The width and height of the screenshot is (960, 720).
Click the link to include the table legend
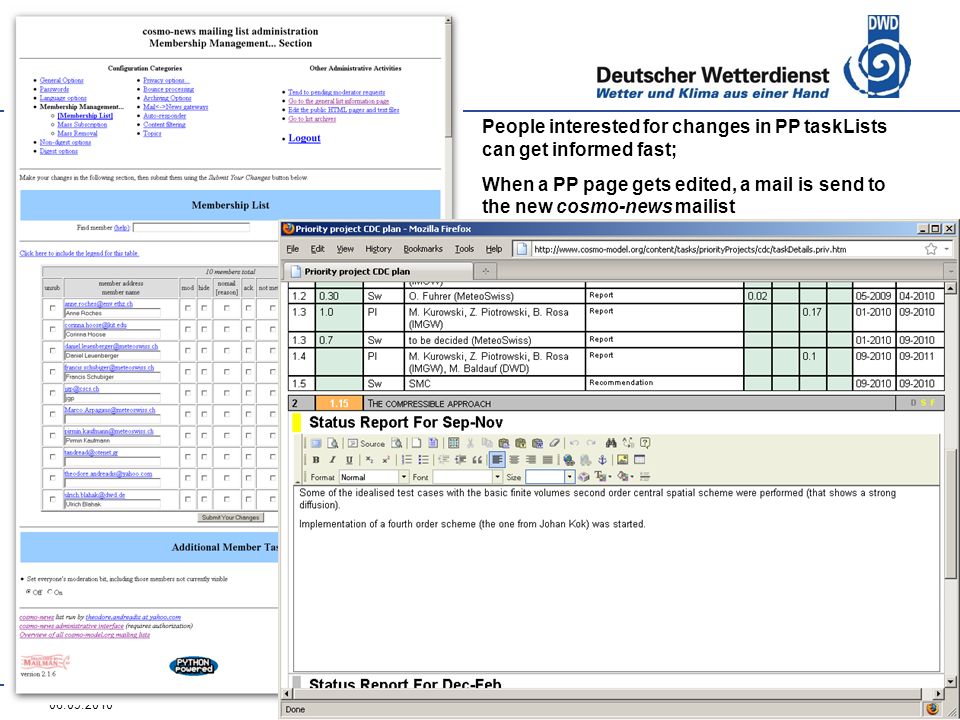click(x=79, y=253)
